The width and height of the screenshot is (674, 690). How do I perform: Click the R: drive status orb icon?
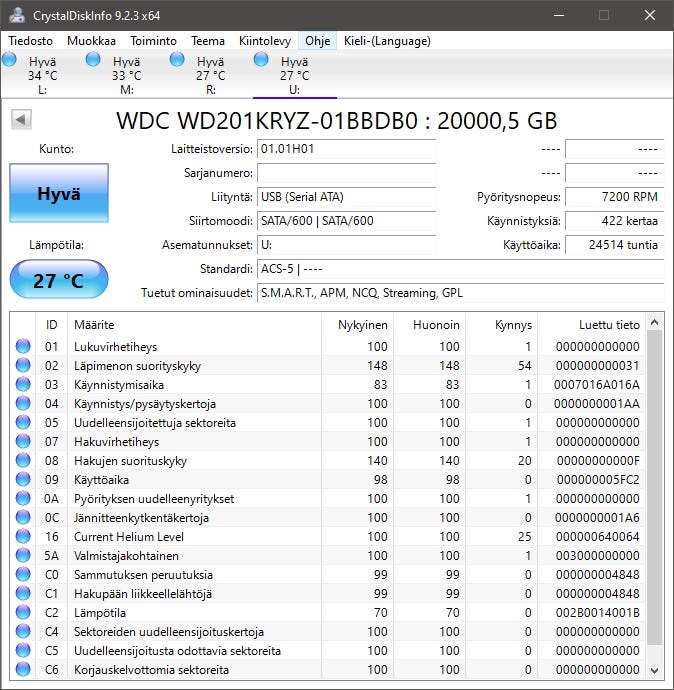coord(178,61)
